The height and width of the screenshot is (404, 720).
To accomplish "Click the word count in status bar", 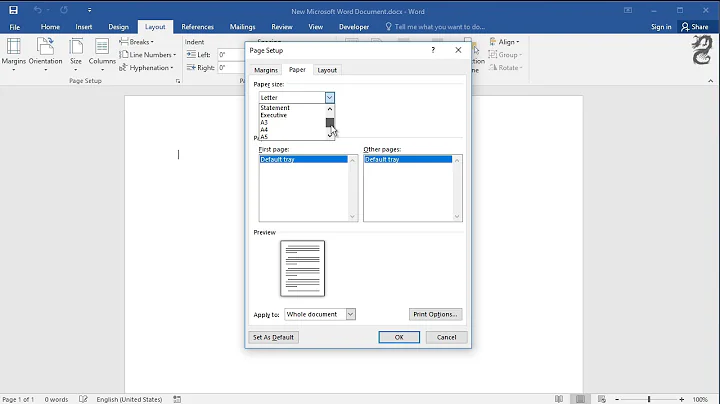I will click(56, 399).
